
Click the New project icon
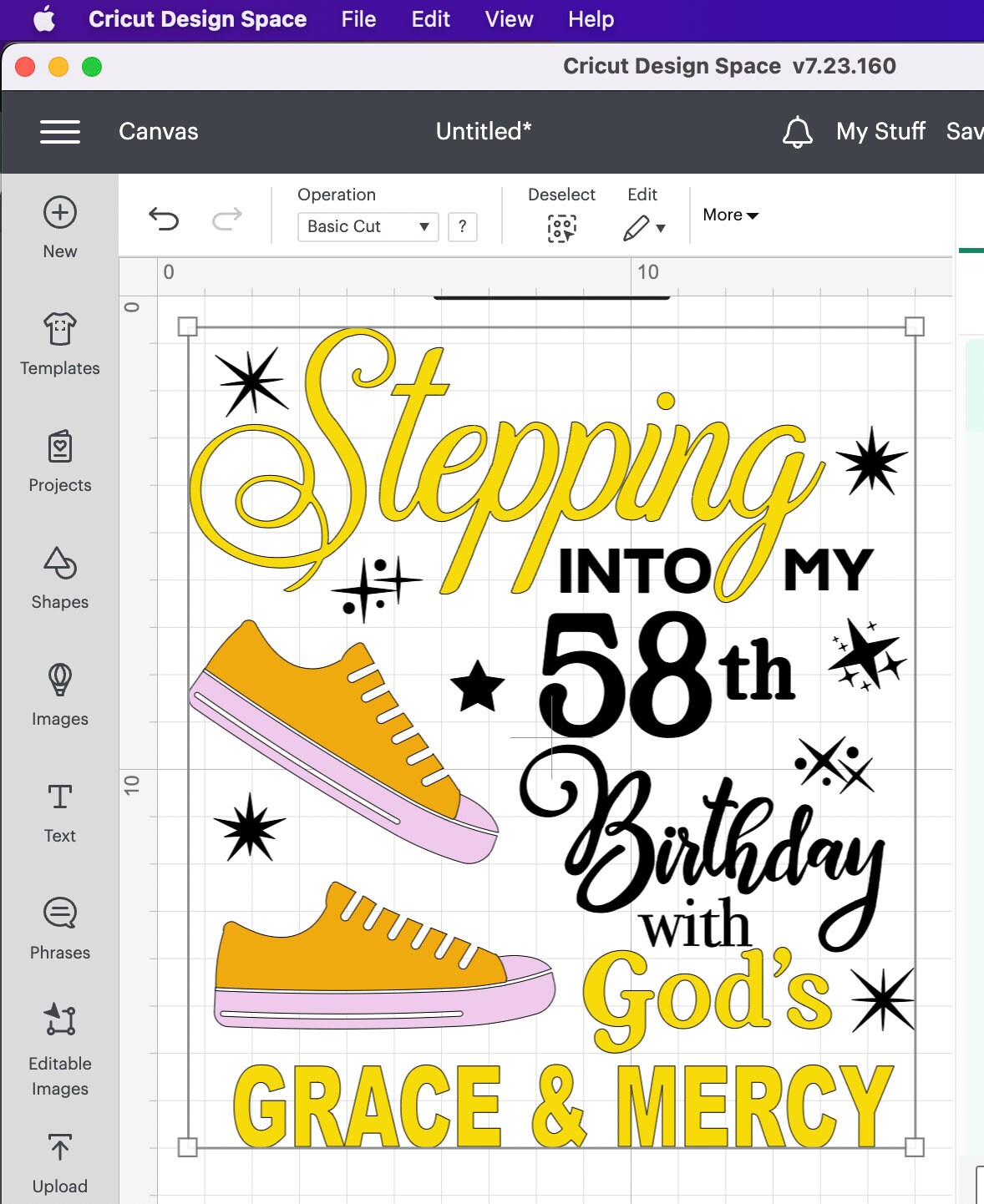[x=60, y=212]
